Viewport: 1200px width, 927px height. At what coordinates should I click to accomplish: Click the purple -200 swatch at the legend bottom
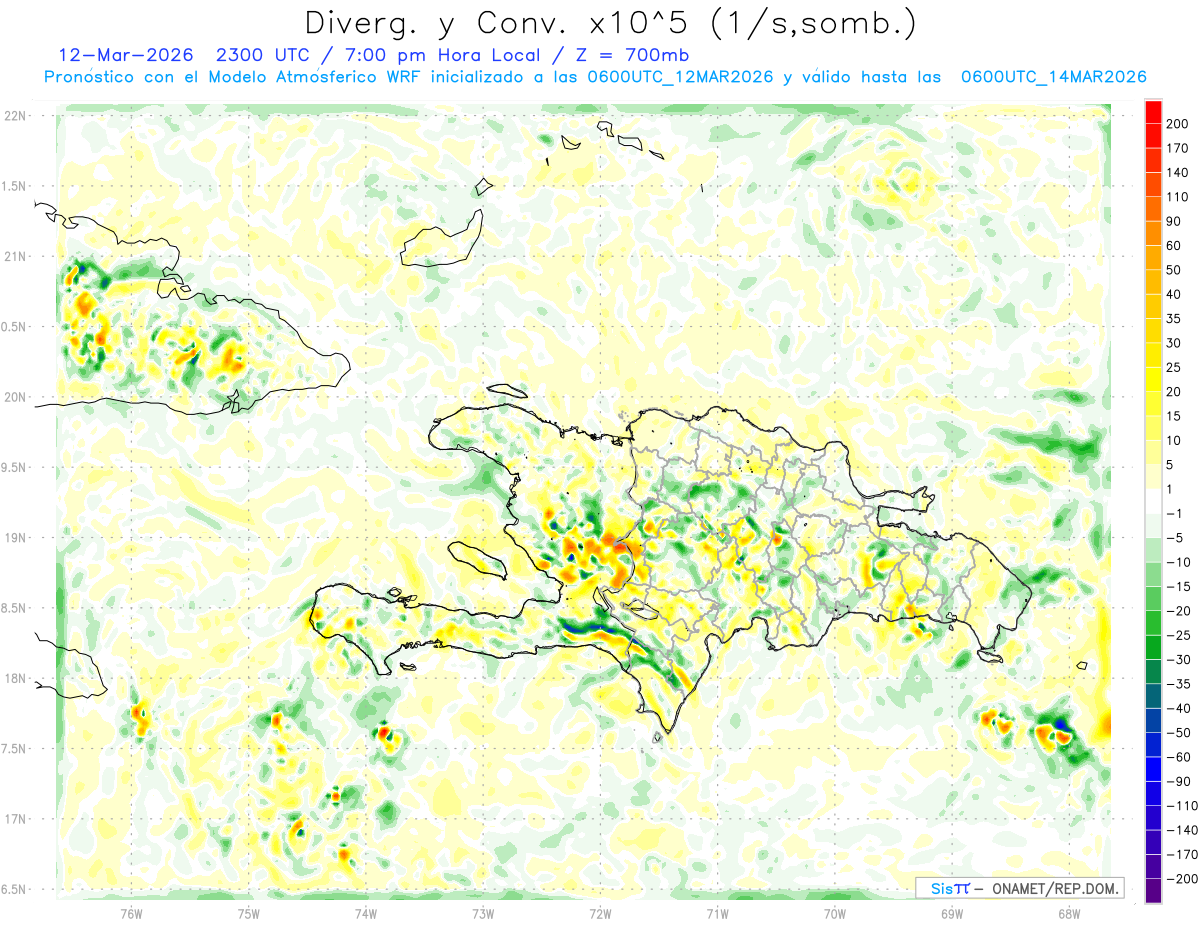[x=1153, y=890]
